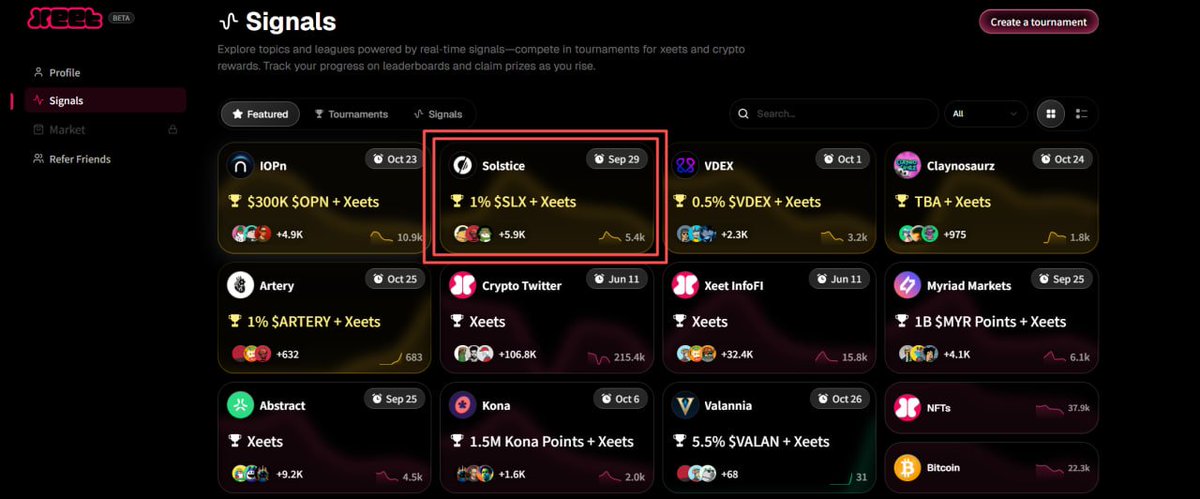Click the VDEX project logo icon
The width and height of the screenshot is (1200, 499).
(685, 165)
